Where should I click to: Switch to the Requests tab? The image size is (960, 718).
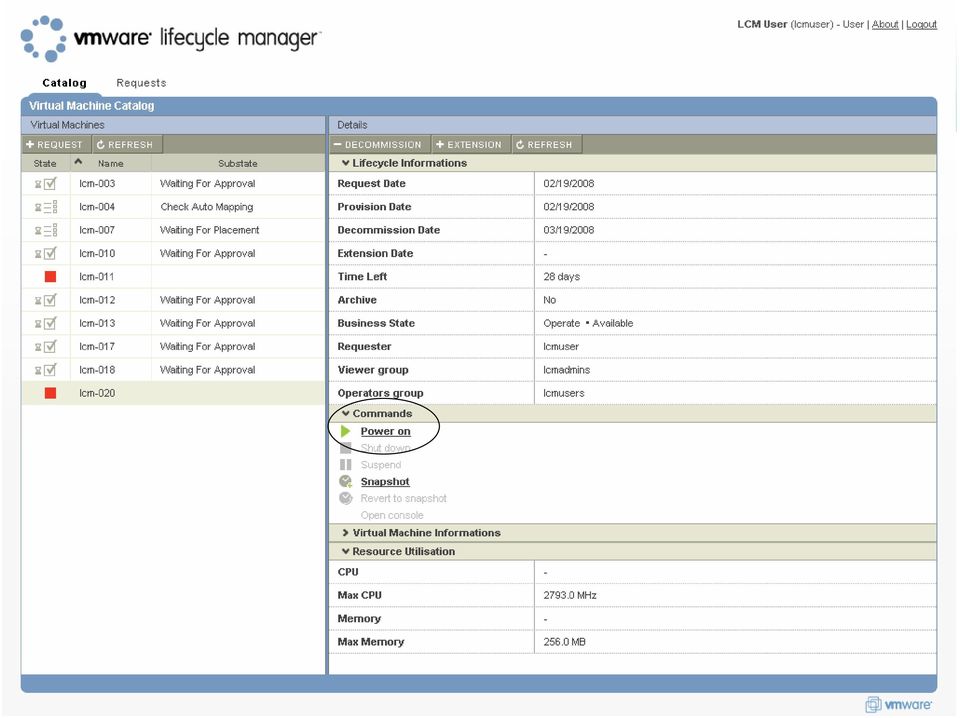coord(141,83)
